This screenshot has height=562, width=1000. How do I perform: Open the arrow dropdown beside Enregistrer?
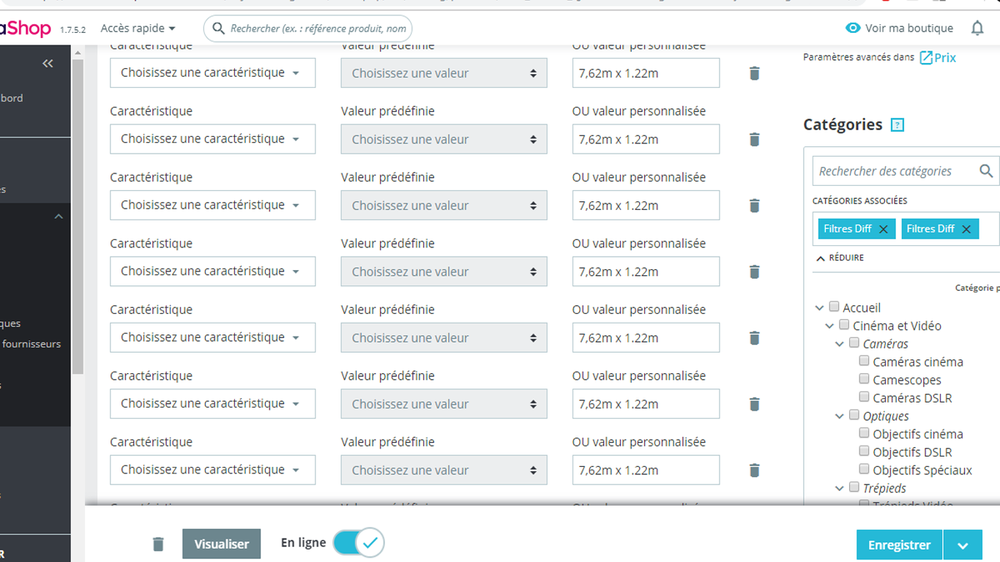tap(962, 545)
